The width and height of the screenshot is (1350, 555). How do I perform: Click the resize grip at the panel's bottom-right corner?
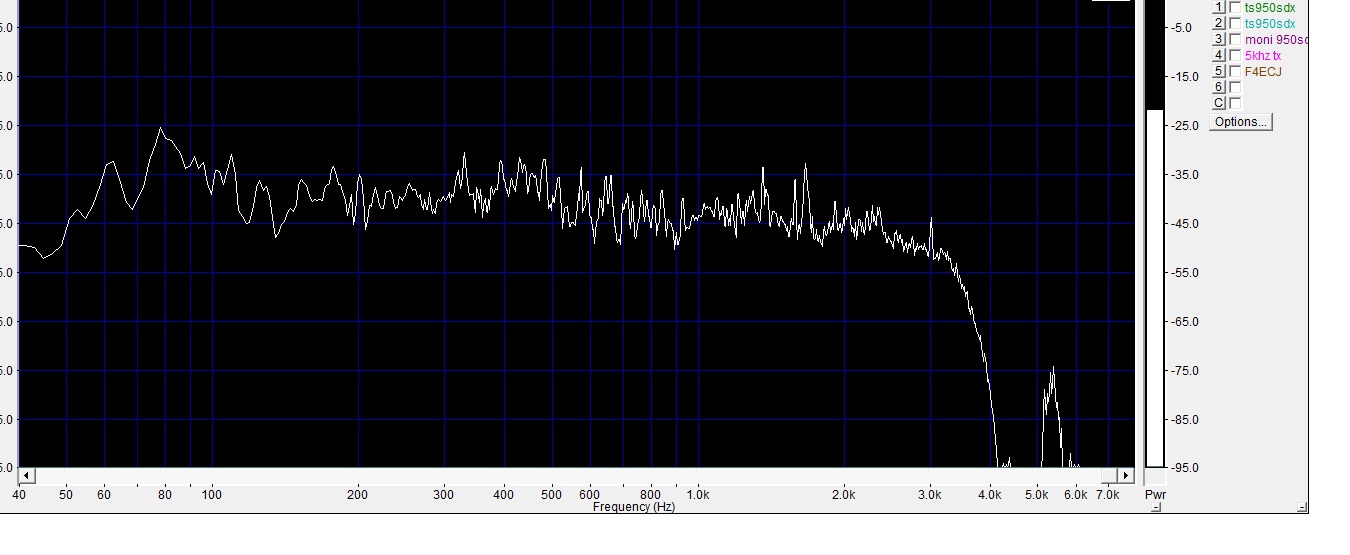[x=1302, y=508]
